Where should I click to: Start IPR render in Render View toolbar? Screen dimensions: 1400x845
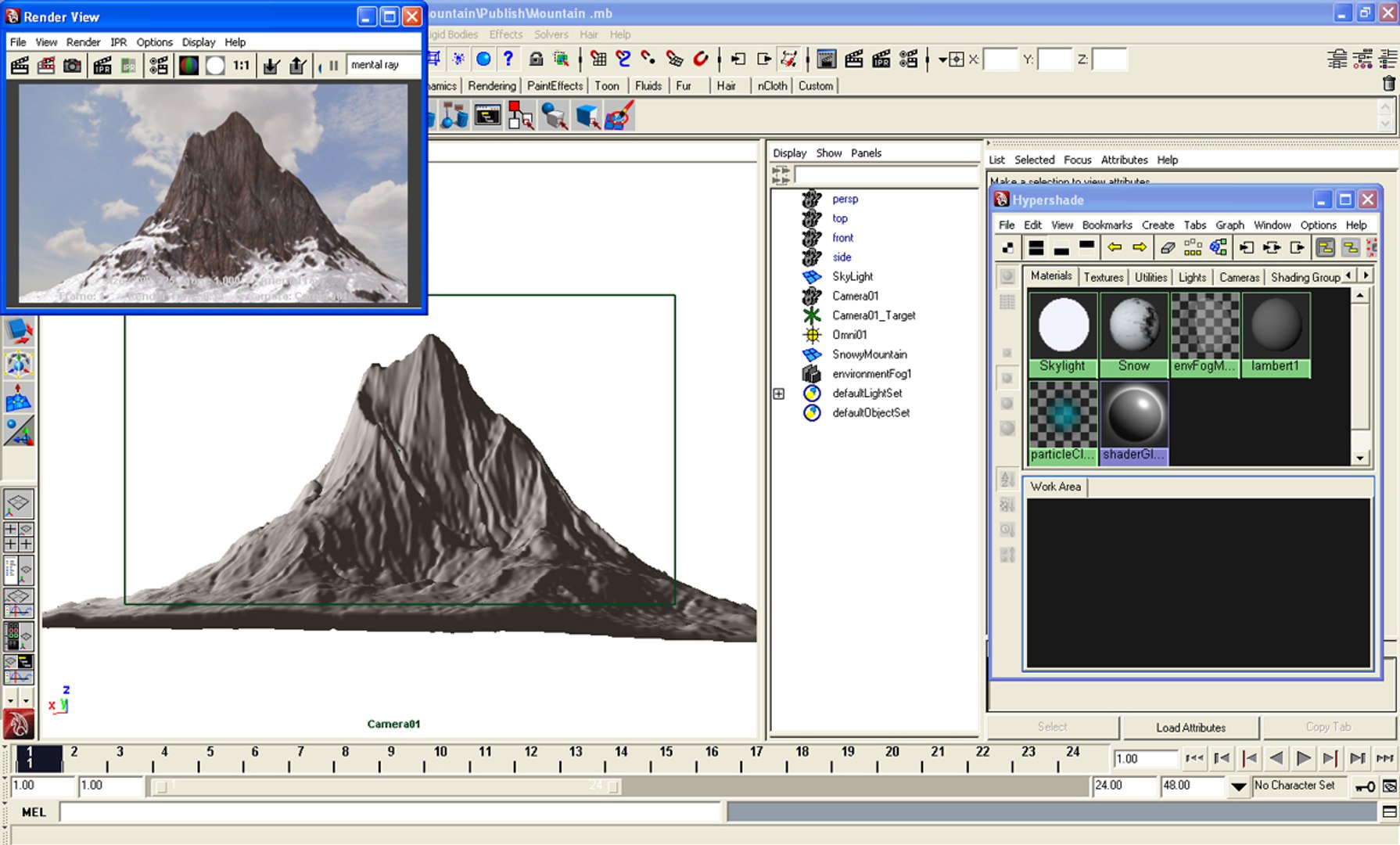pyautogui.click(x=102, y=66)
